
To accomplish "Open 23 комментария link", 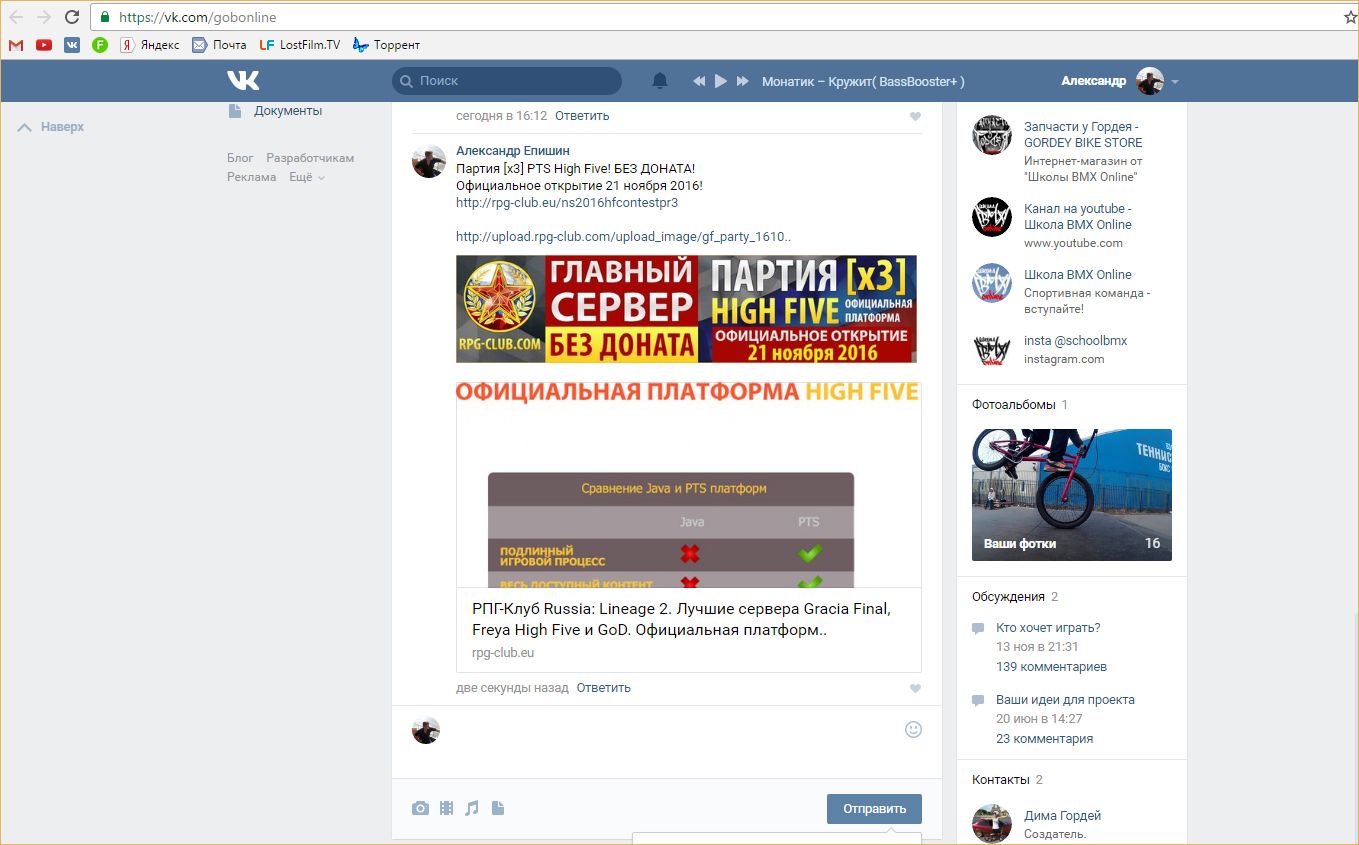I will click(1044, 739).
